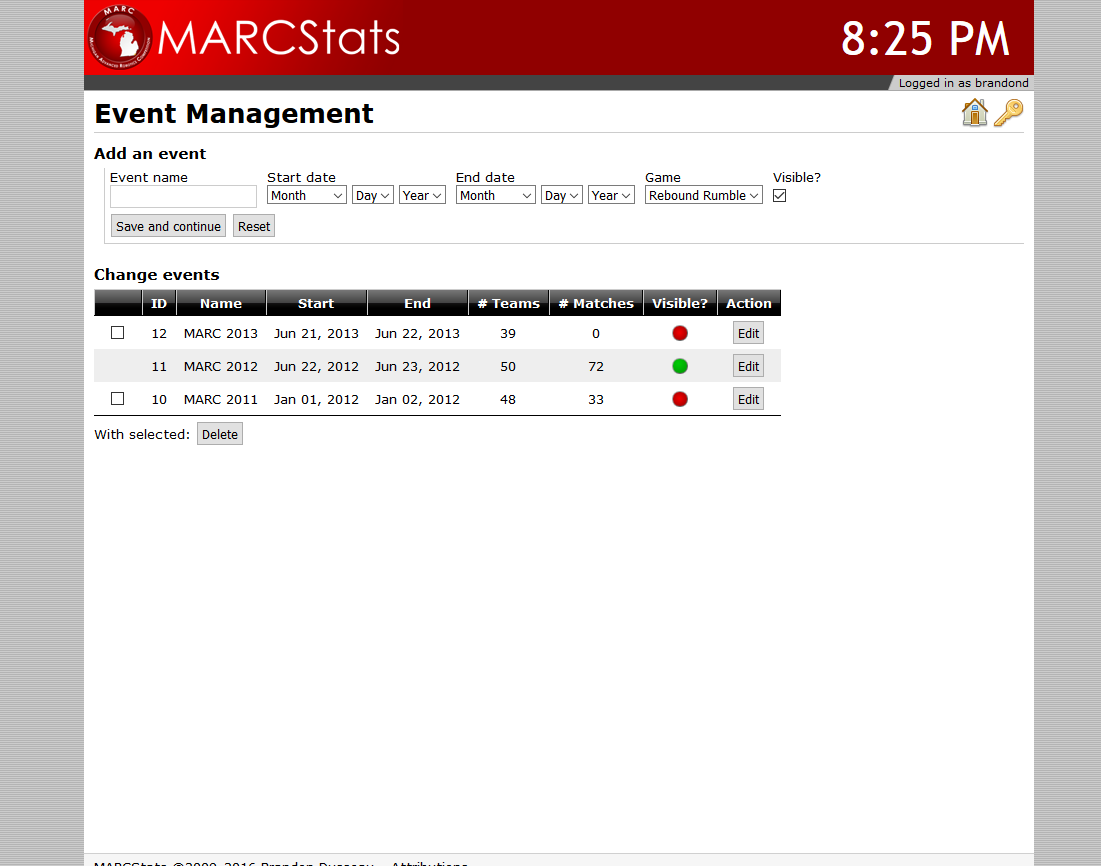Click the Jan 01, 2012 start date
Image resolution: width=1101 pixels, height=866 pixels.
(316, 400)
